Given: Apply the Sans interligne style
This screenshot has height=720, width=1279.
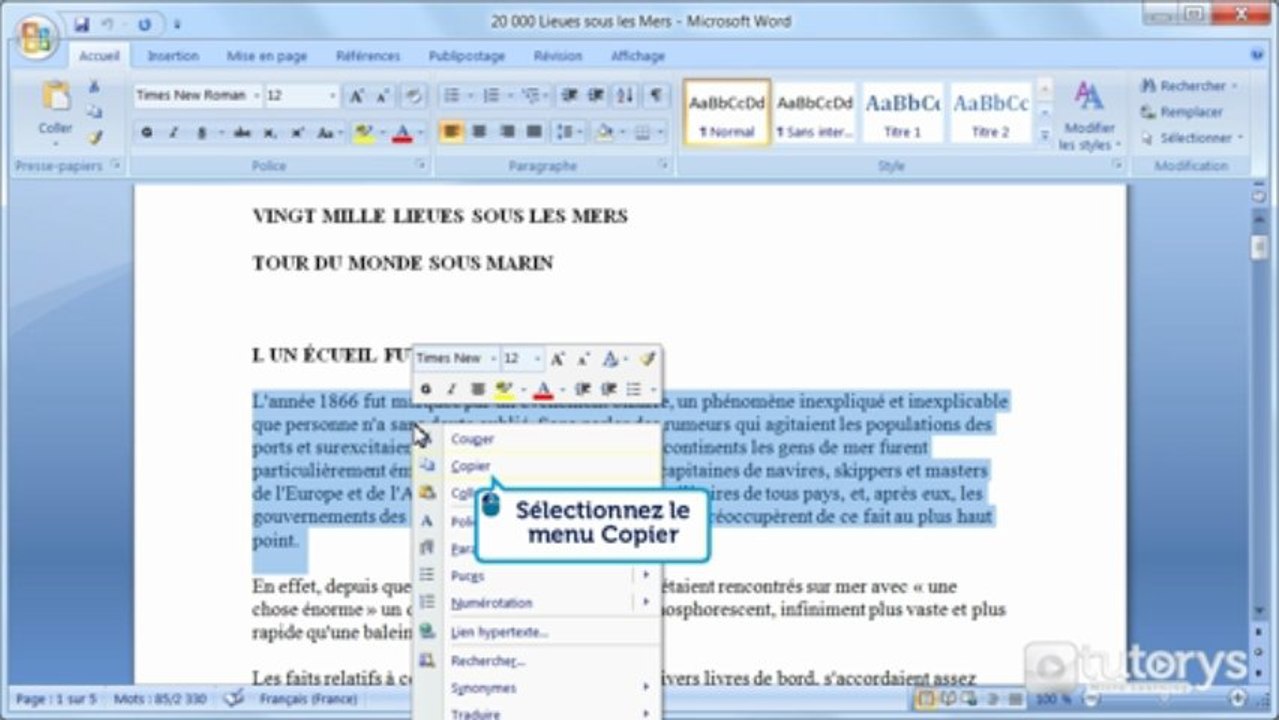Looking at the screenshot, I should pyautogui.click(x=814, y=113).
